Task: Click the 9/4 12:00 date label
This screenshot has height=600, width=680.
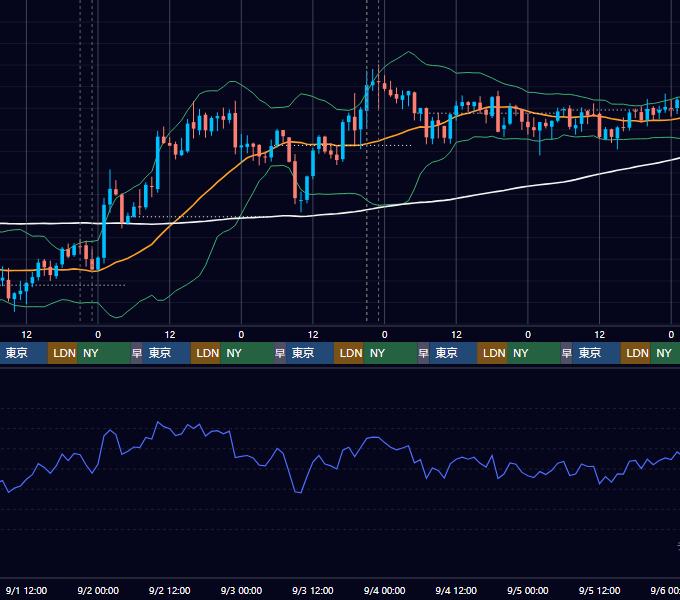Action: tap(456, 590)
